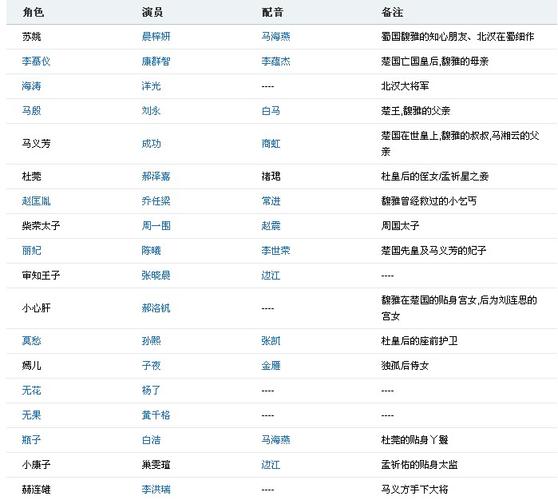Click the note 孟祈佑的贴身太监

419,464
